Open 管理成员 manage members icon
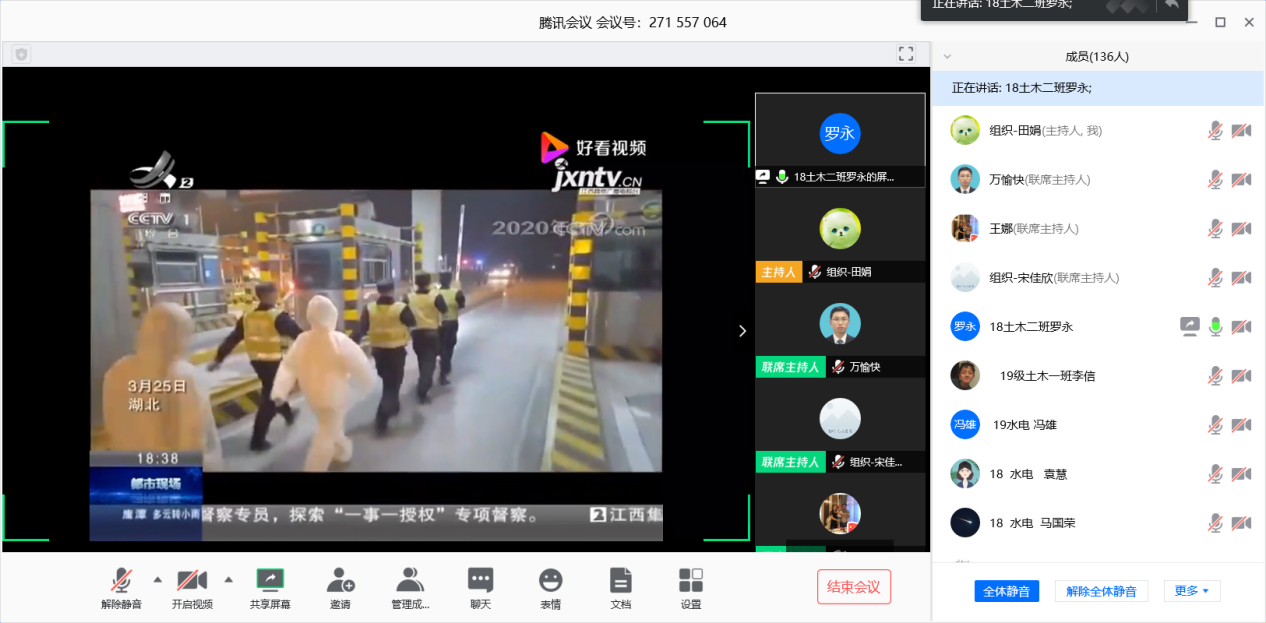The width and height of the screenshot is (1266, 623). click(410, 581)
